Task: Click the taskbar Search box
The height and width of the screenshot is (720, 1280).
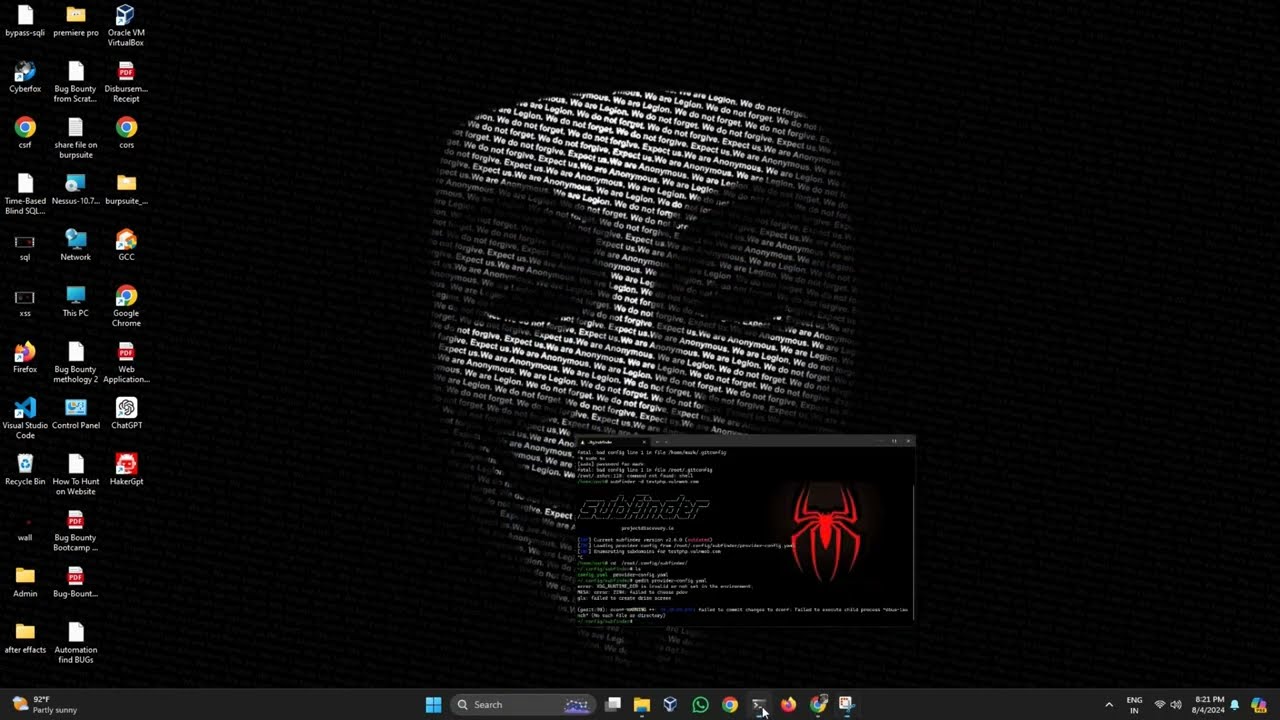Action: [521, 705]
